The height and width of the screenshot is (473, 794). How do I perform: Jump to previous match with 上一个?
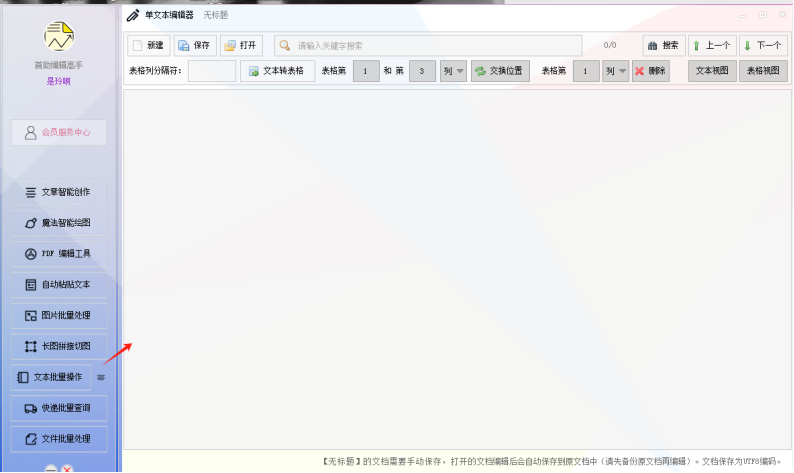(712, 46)
